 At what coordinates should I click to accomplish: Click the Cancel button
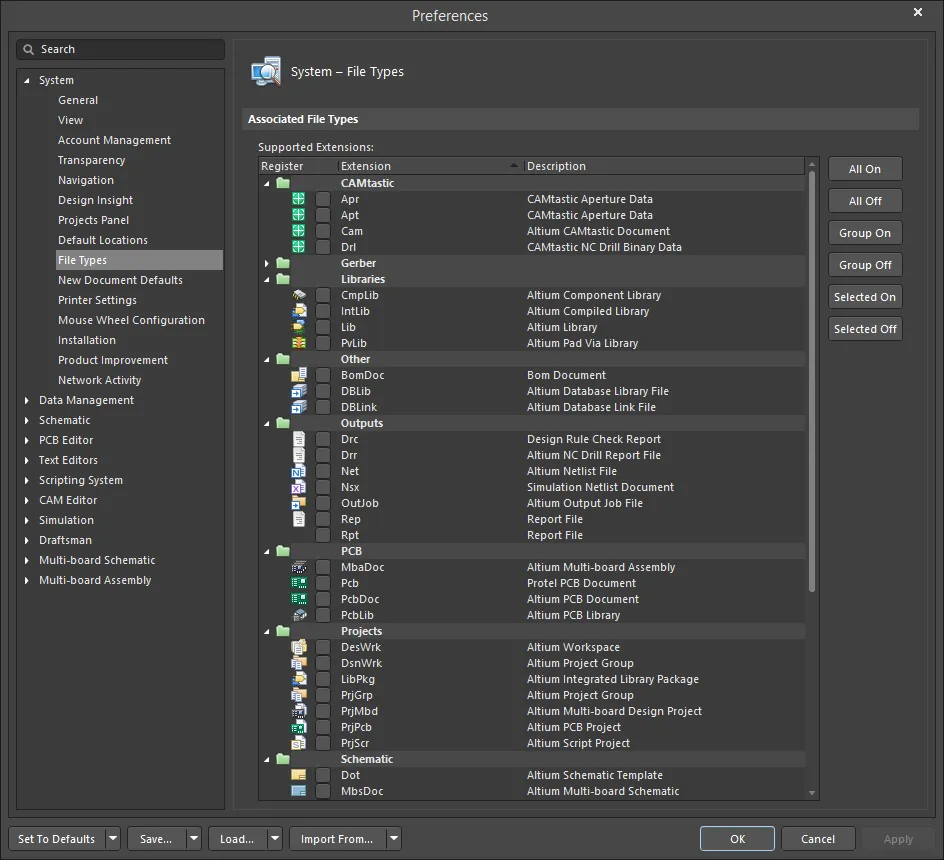(818, 838)
